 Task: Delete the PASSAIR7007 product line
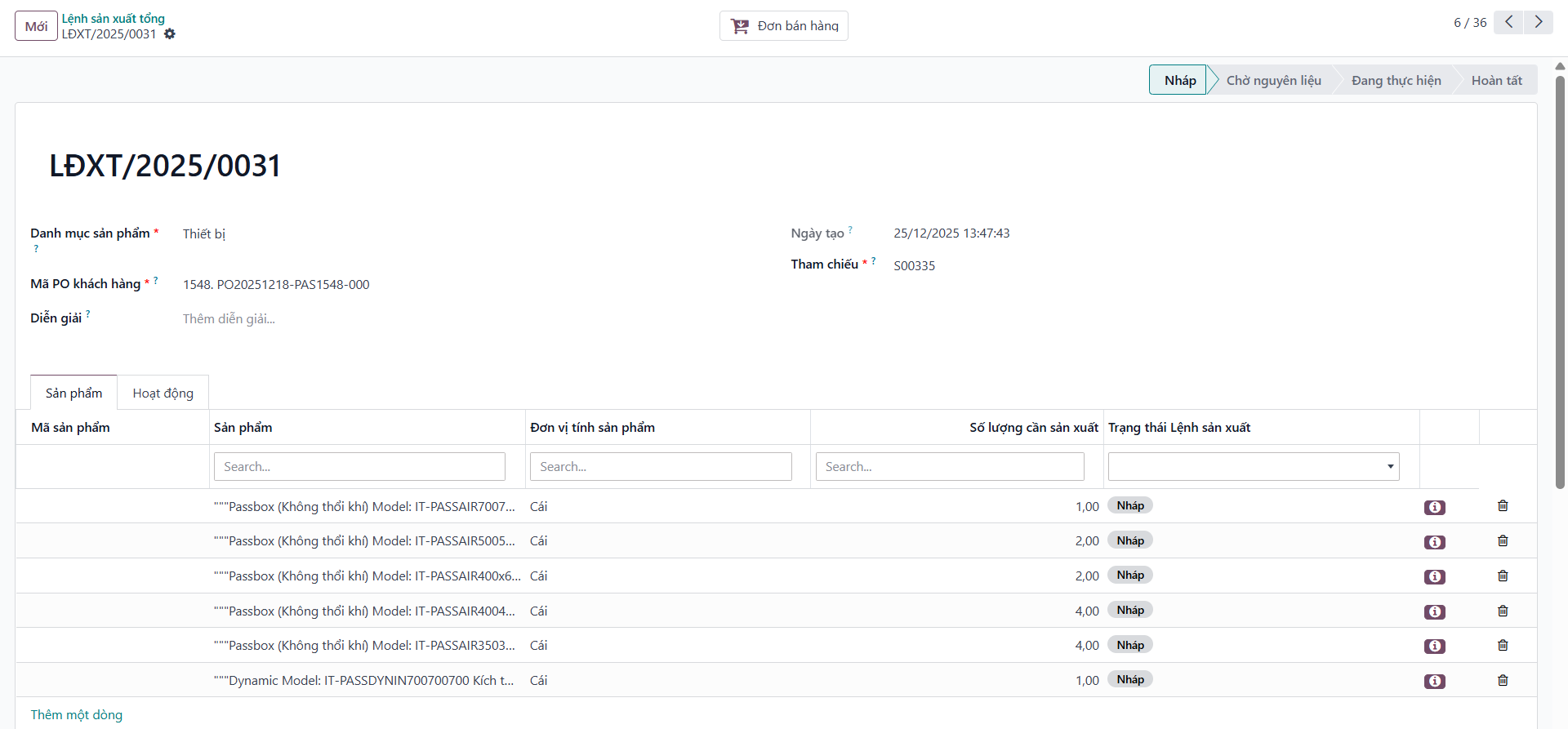pyautogui.click(x=1503, y=506)
